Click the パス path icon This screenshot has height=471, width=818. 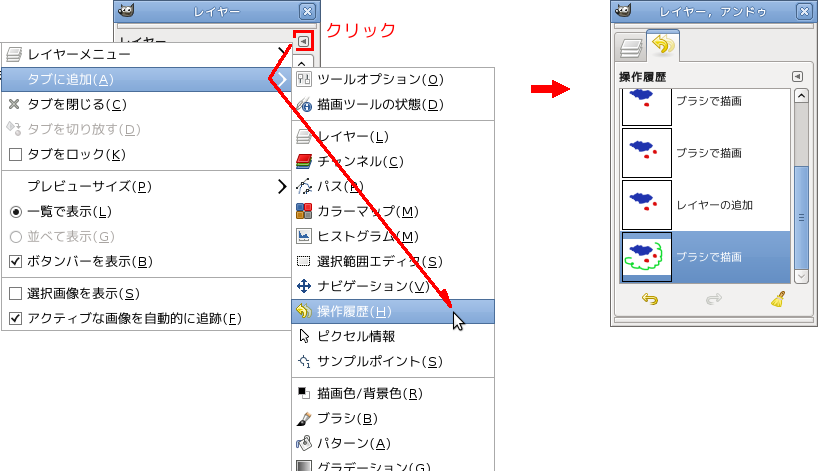pyautogui.click(x=304, y=186)
